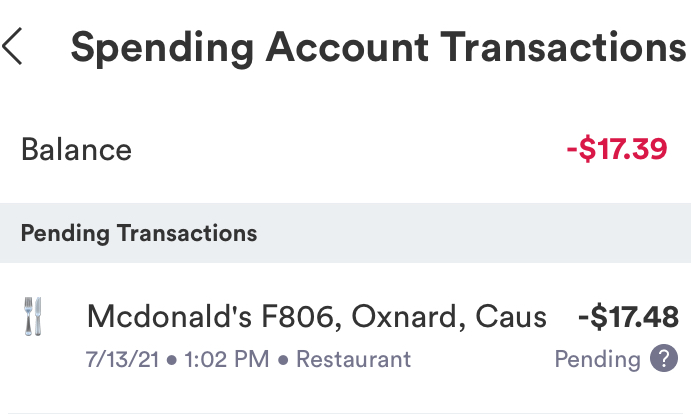Screen dimensions: 691x418
Task: Click the bullet dot between date and time
Action: (x=172, y=359)
